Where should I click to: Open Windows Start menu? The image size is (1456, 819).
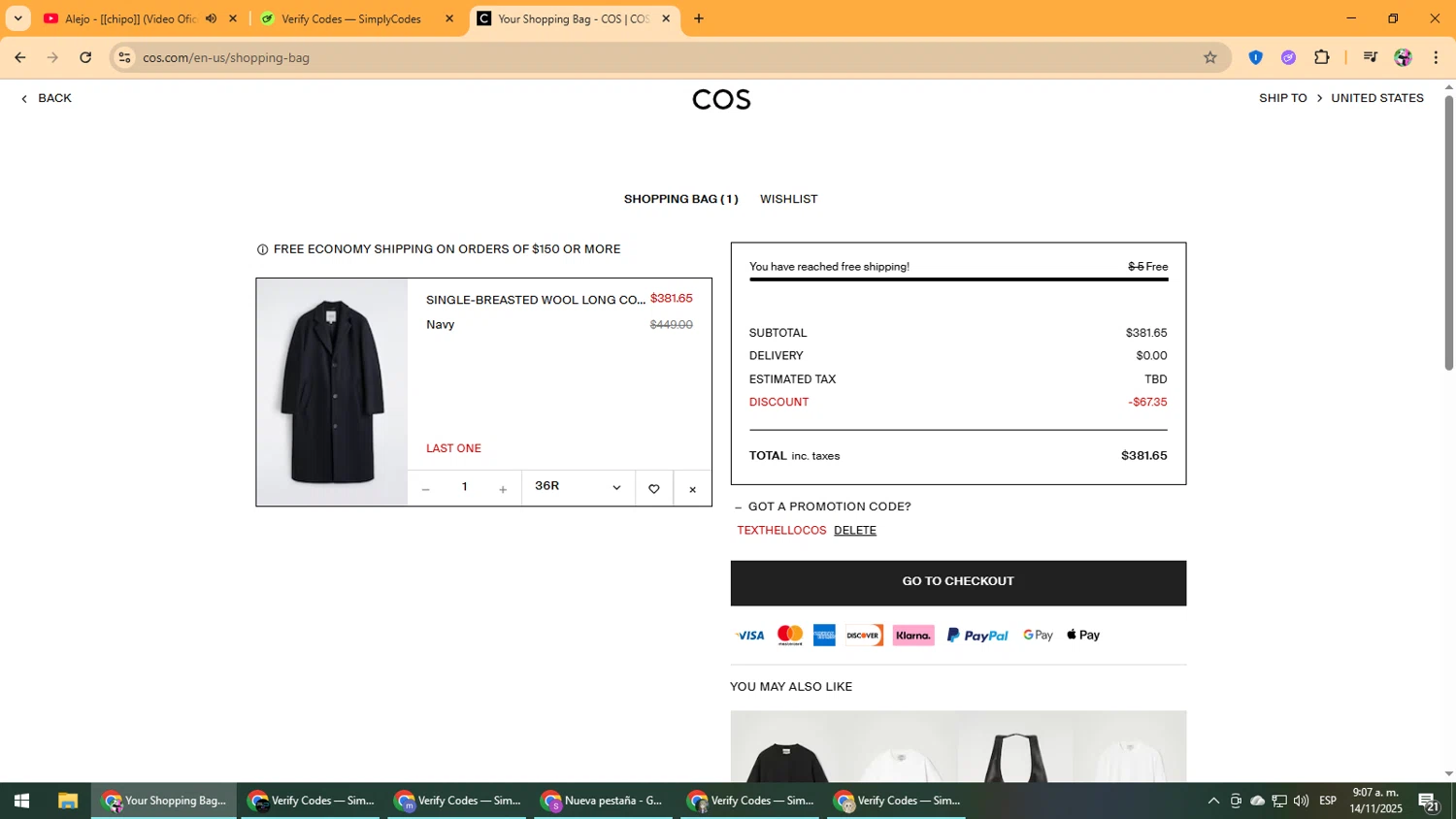point(21,801)
